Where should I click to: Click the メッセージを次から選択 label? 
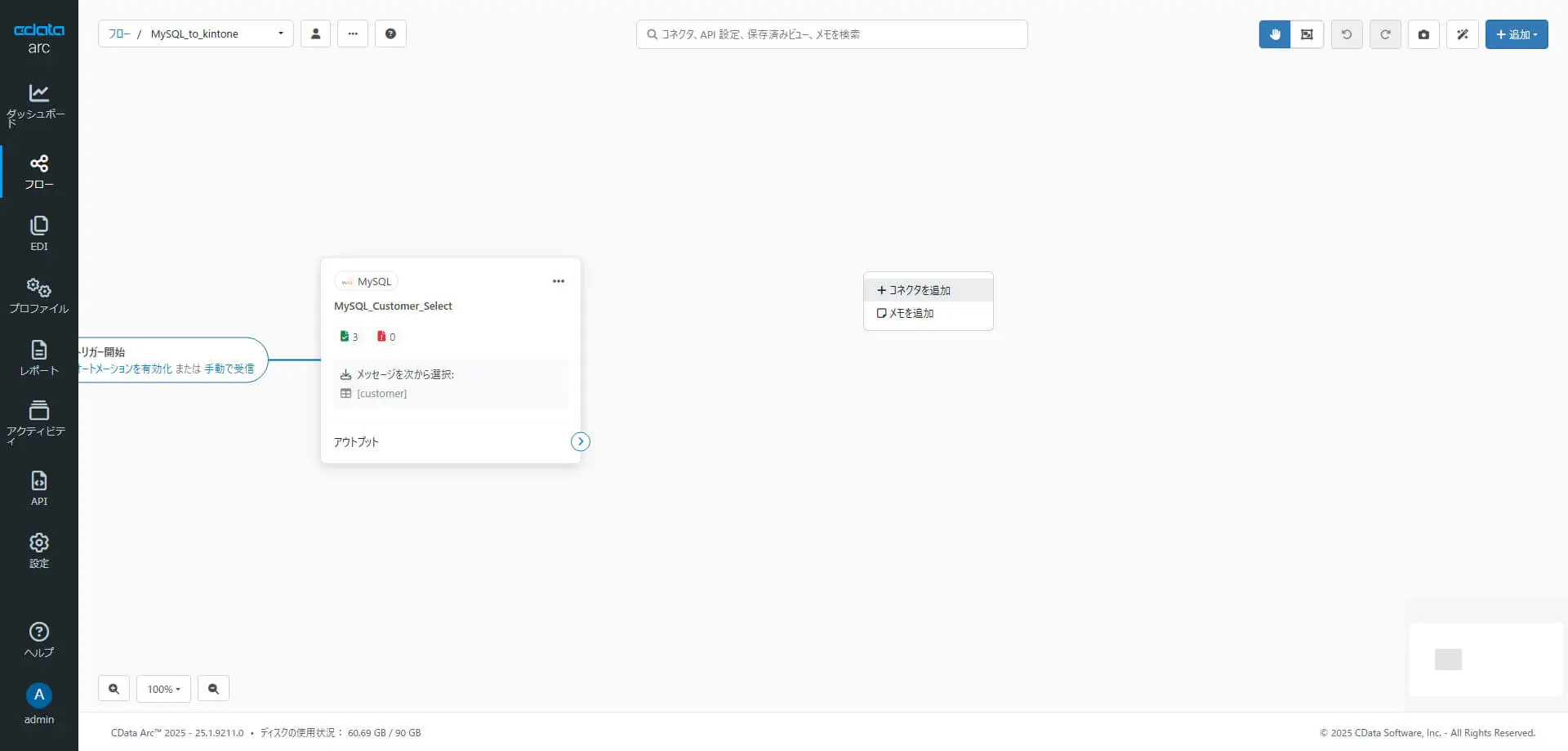405,374
